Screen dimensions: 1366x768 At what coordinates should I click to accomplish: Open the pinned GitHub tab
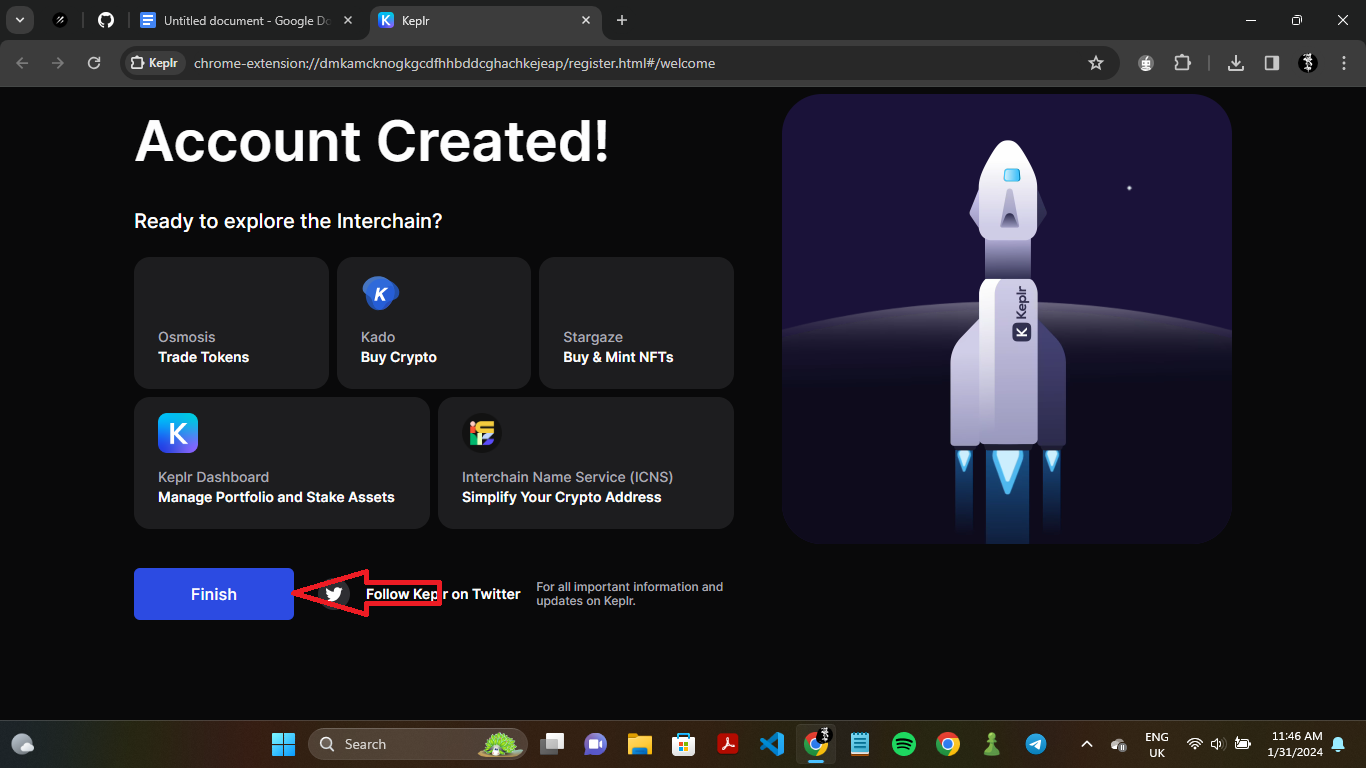point(106,20)
